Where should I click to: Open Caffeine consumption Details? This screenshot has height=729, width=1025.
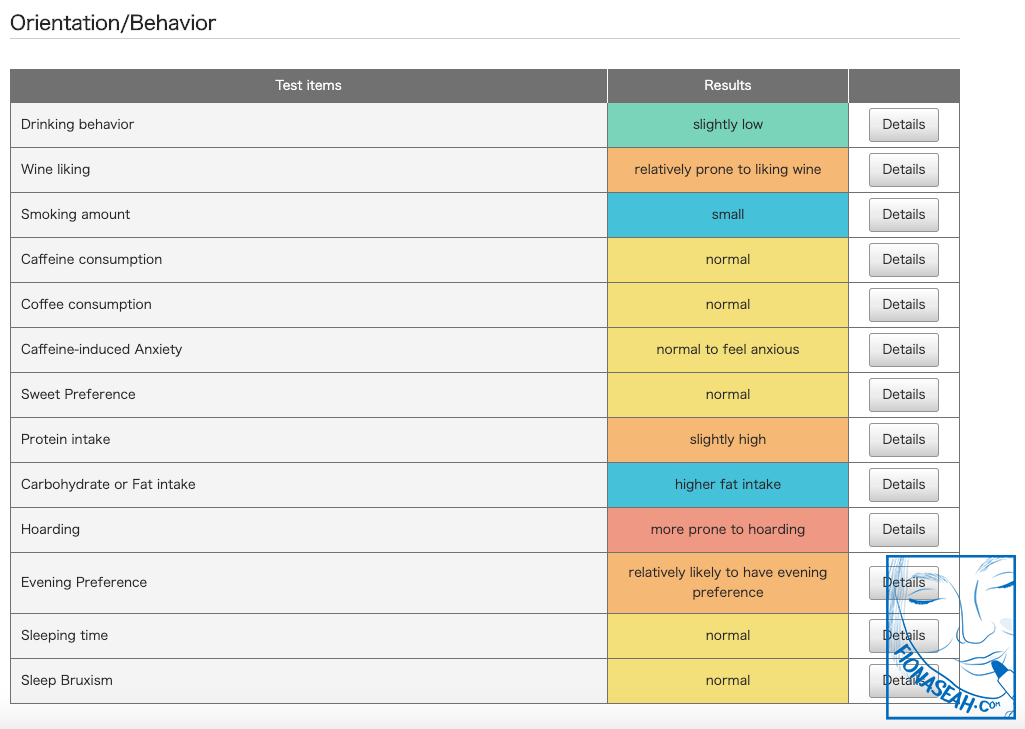pyautogui.click(x=903, y=260)
